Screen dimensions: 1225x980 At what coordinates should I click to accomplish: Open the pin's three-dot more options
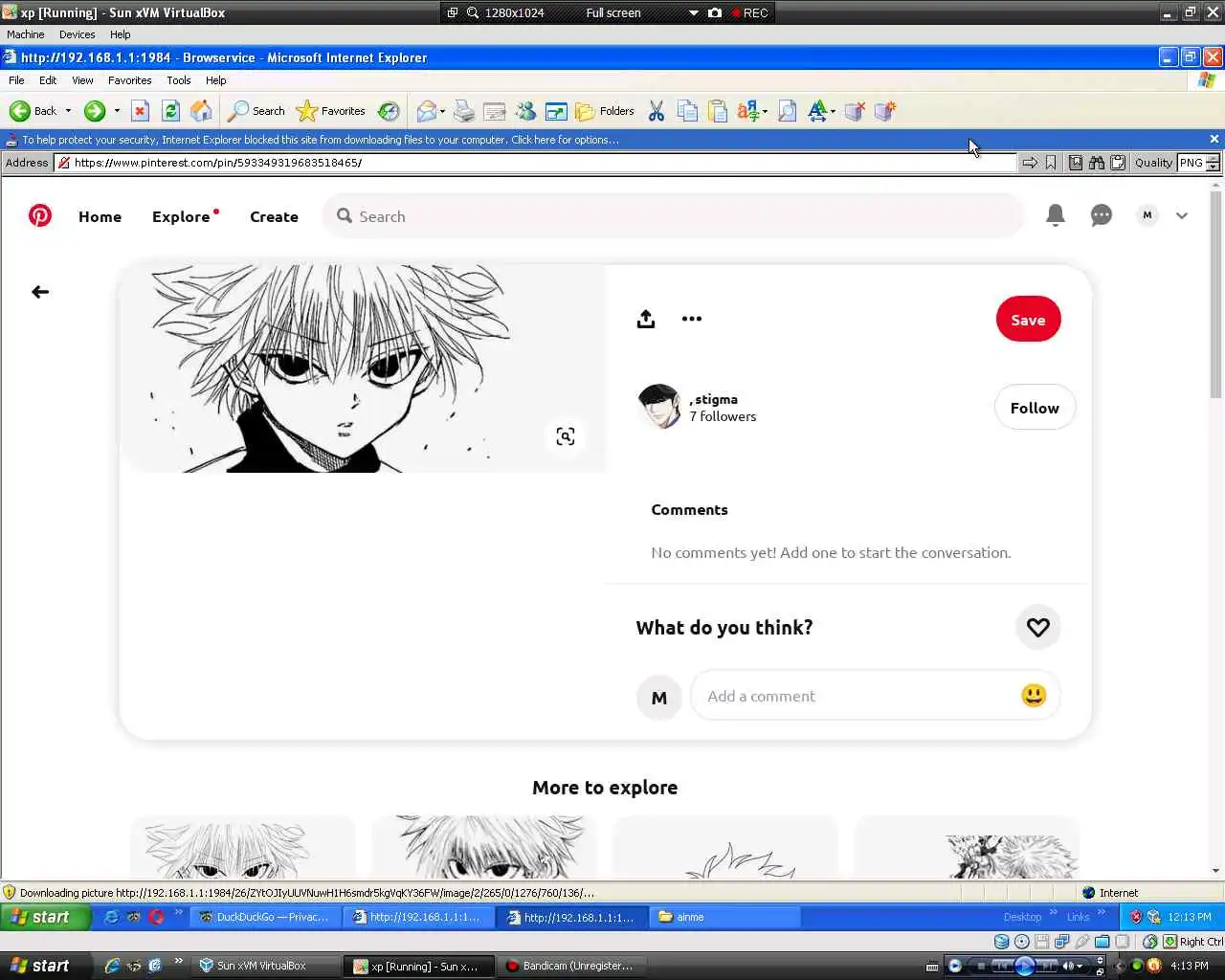pos(692,319)
